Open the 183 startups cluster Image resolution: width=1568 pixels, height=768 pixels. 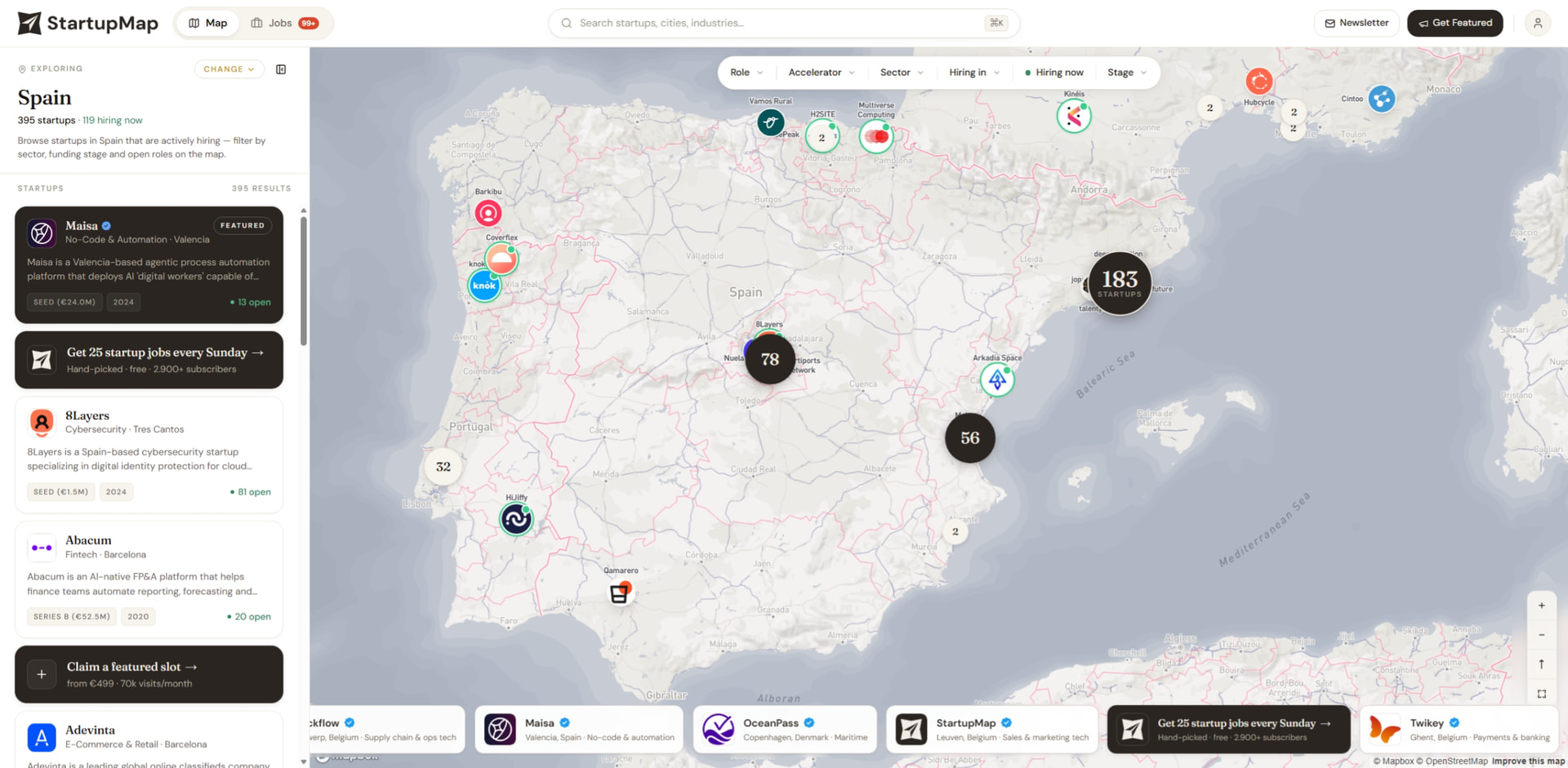tap(1120, 283)
